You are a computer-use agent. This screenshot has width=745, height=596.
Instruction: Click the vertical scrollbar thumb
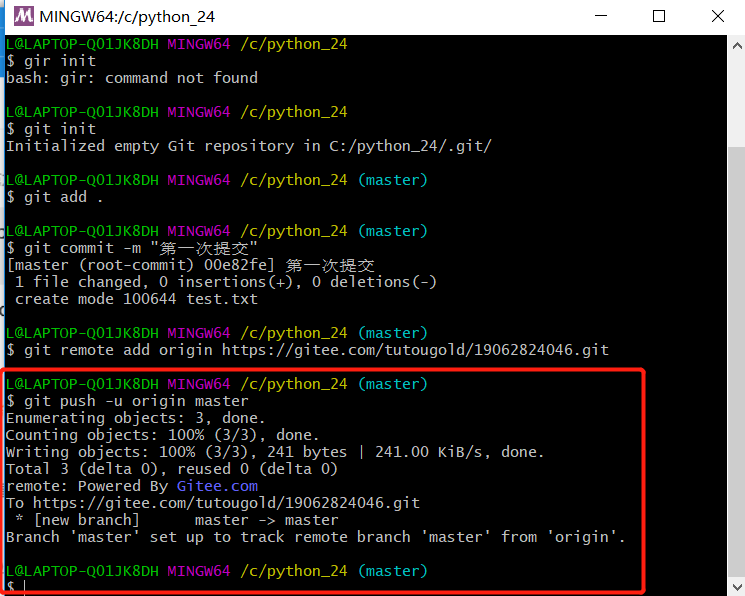coord(736,361)
